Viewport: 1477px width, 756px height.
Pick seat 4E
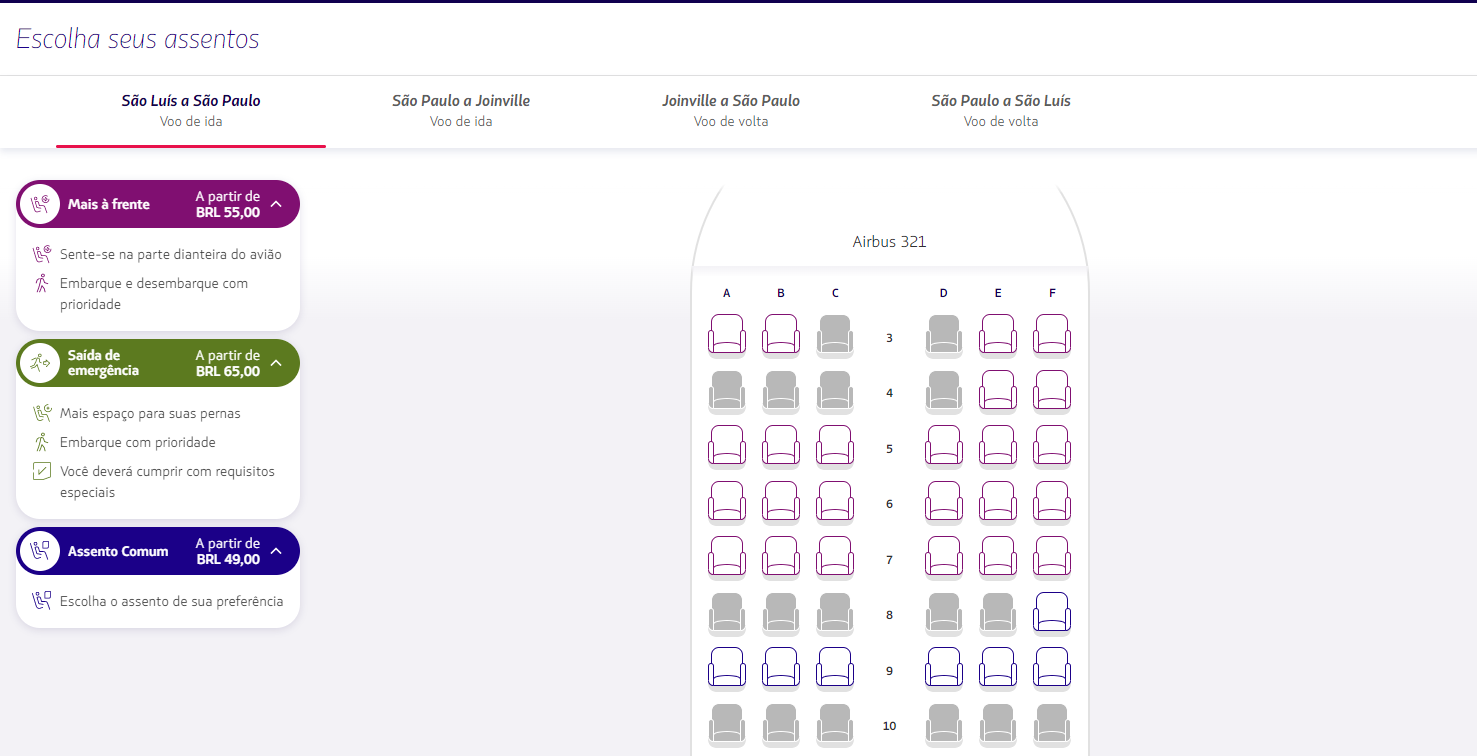998,391
